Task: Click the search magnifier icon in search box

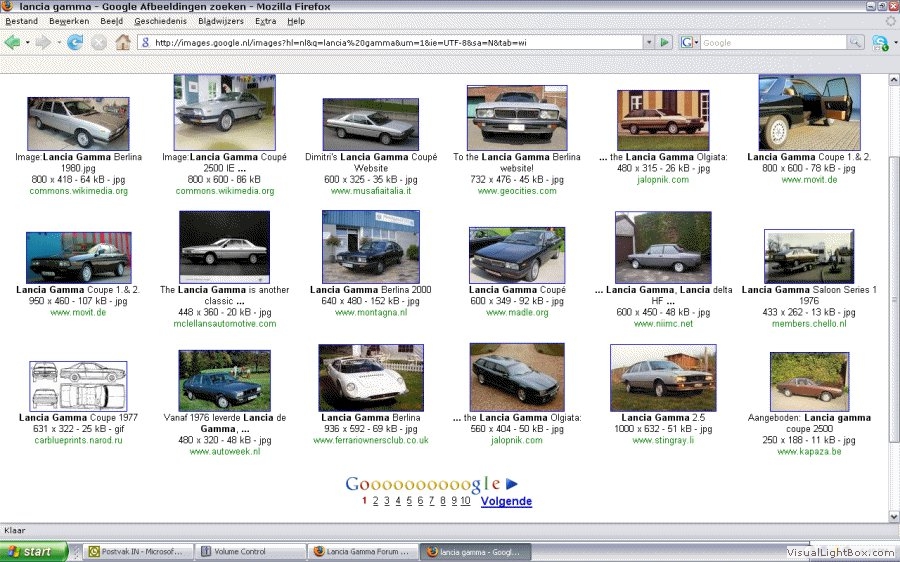Action: click(x=855, y=42)
